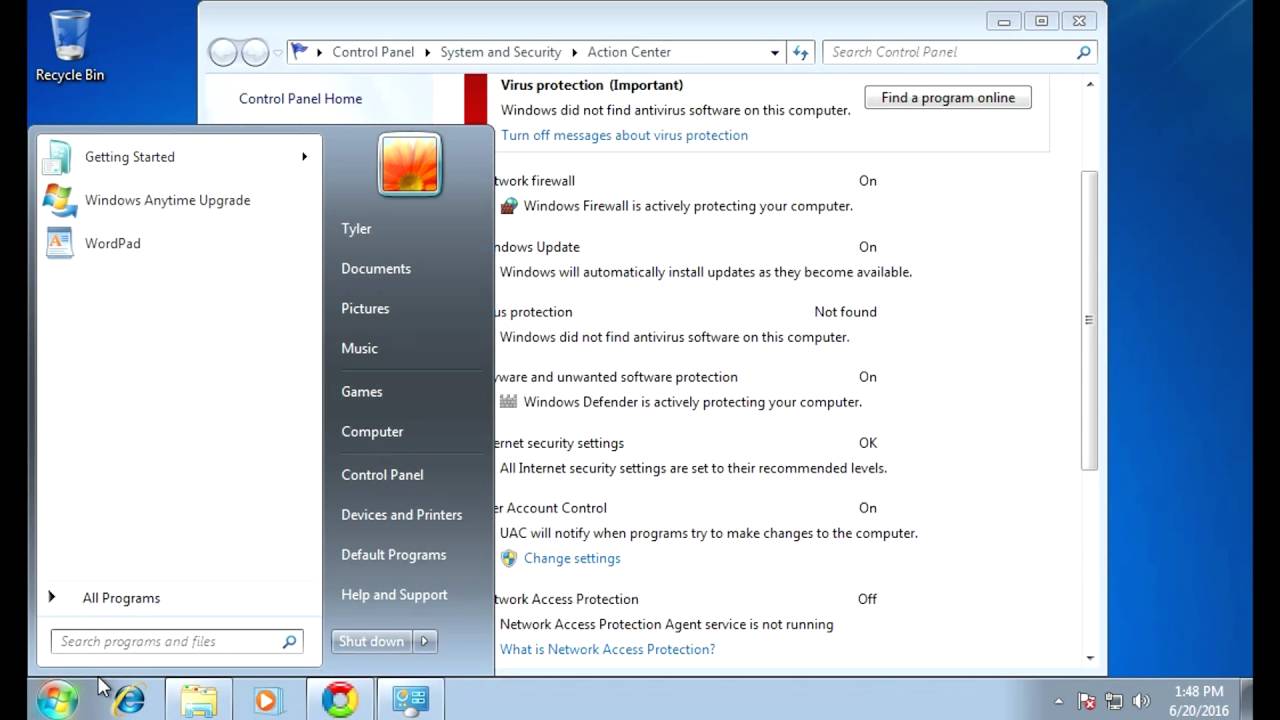Expand arrow after System and Security breadcrumb
Screen dimensions: 1280x720
tap(575, 52)
